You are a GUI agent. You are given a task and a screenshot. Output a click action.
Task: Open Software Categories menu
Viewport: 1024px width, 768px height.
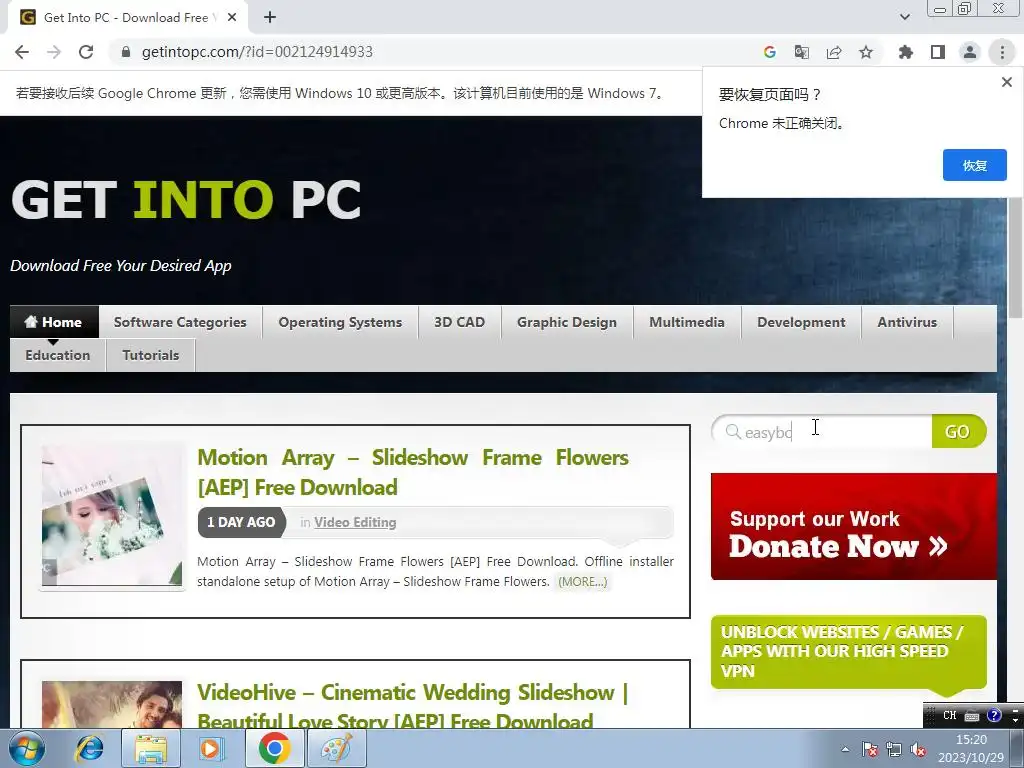tap(180, 322)
